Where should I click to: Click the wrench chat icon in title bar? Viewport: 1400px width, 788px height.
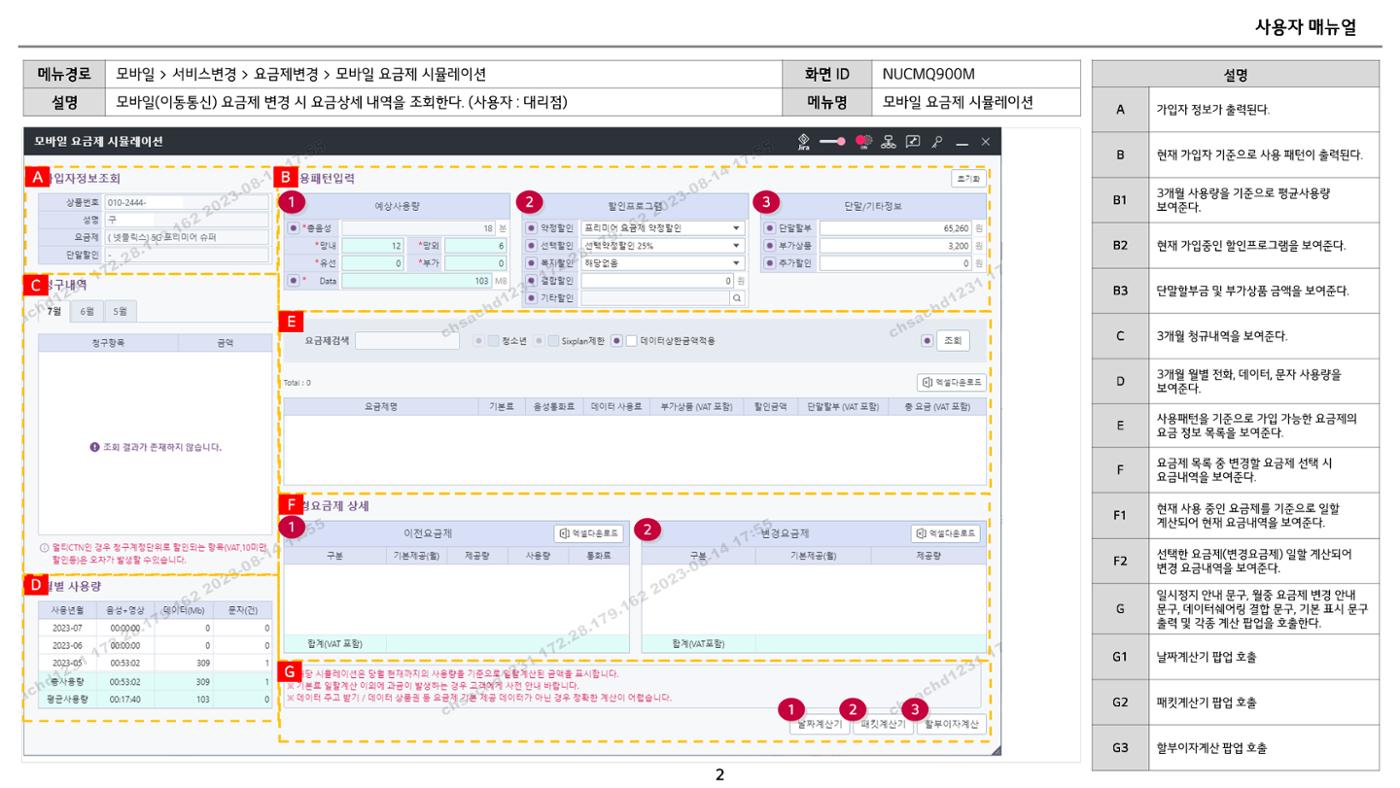coord(913,142)
